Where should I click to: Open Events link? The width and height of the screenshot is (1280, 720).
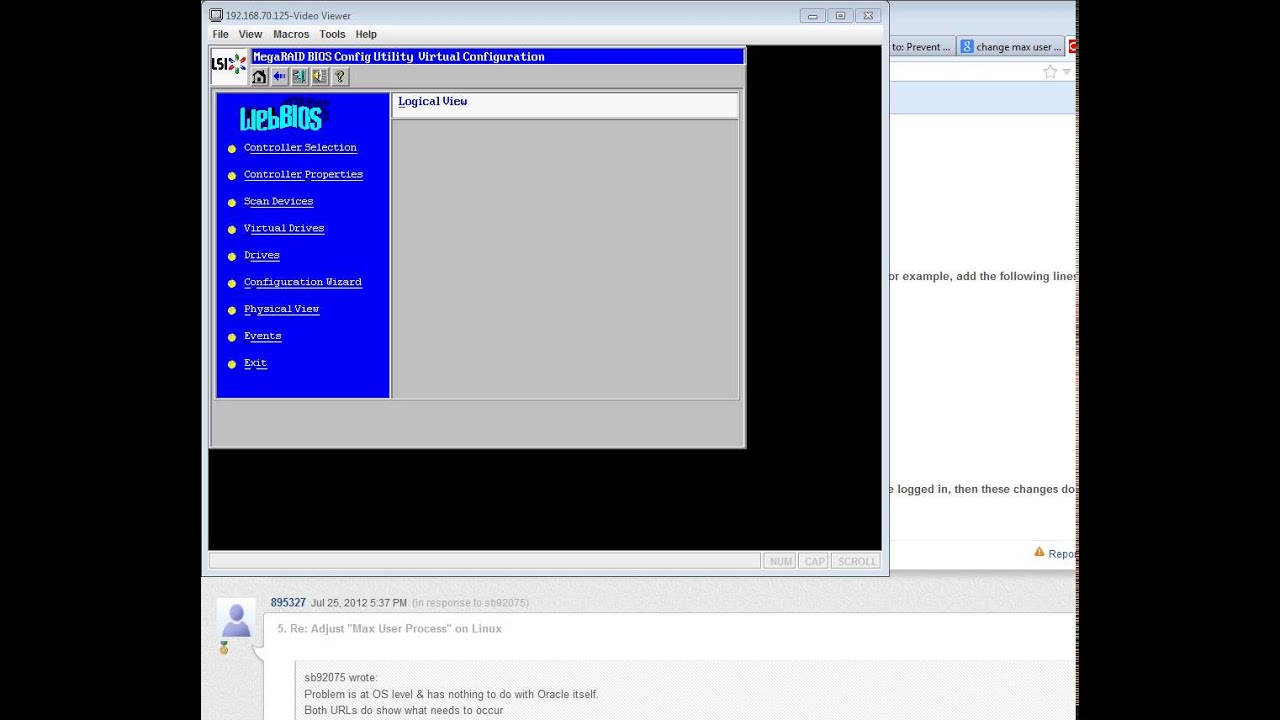[x=262, y=337]
